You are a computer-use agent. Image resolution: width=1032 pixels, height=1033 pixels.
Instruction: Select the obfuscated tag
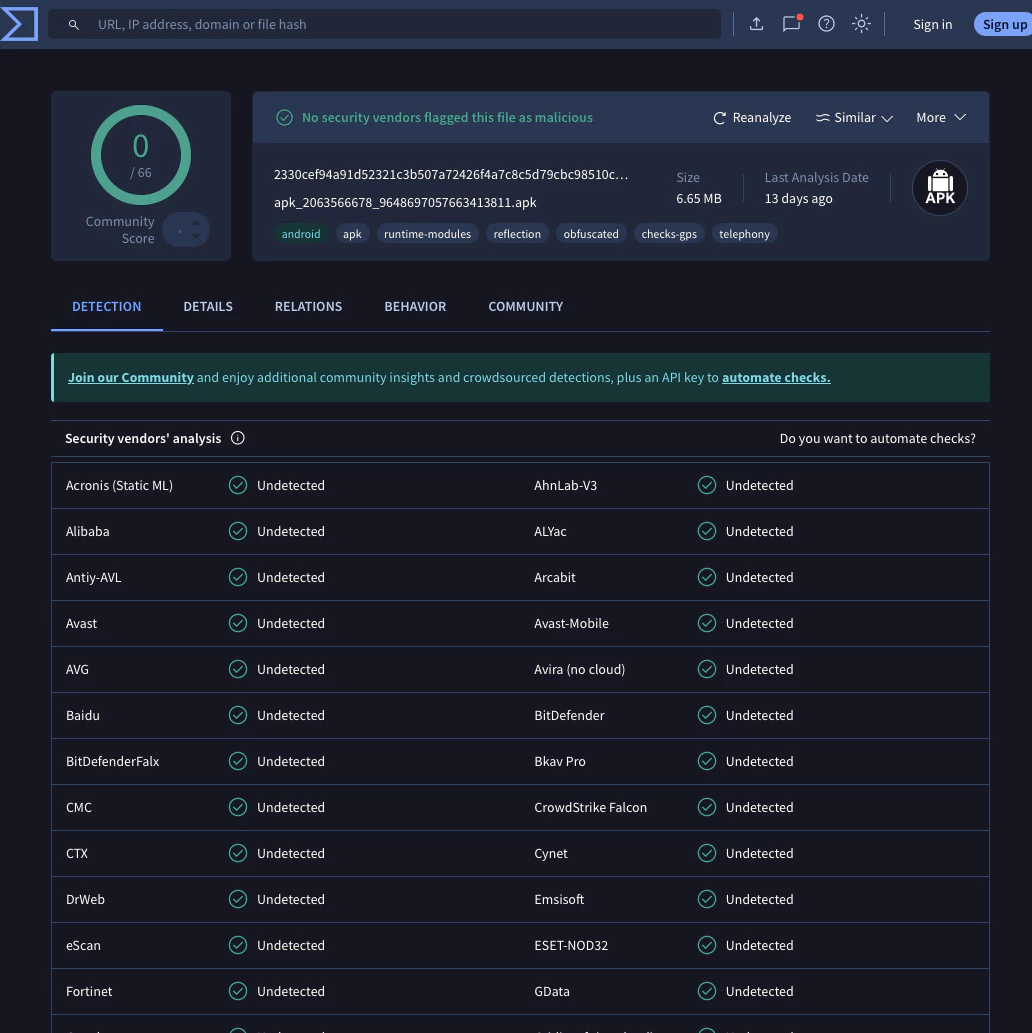point(591,234)
